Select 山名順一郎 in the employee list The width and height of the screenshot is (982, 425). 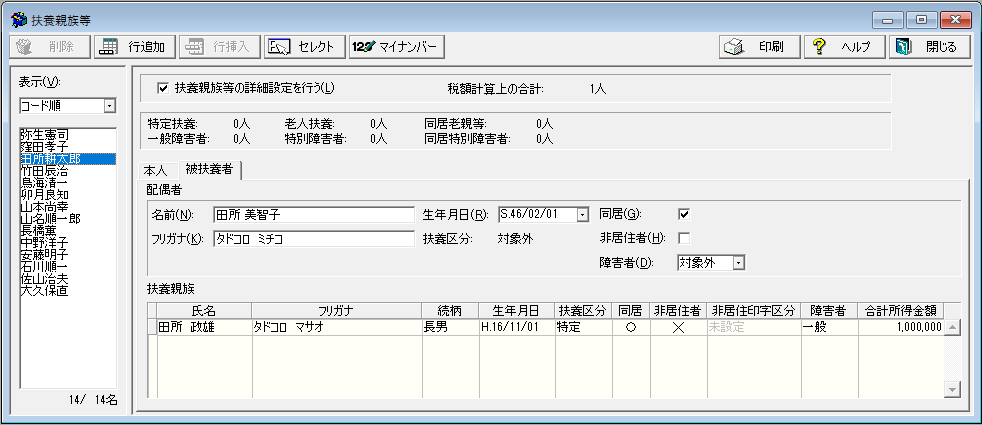click(50, 219)
